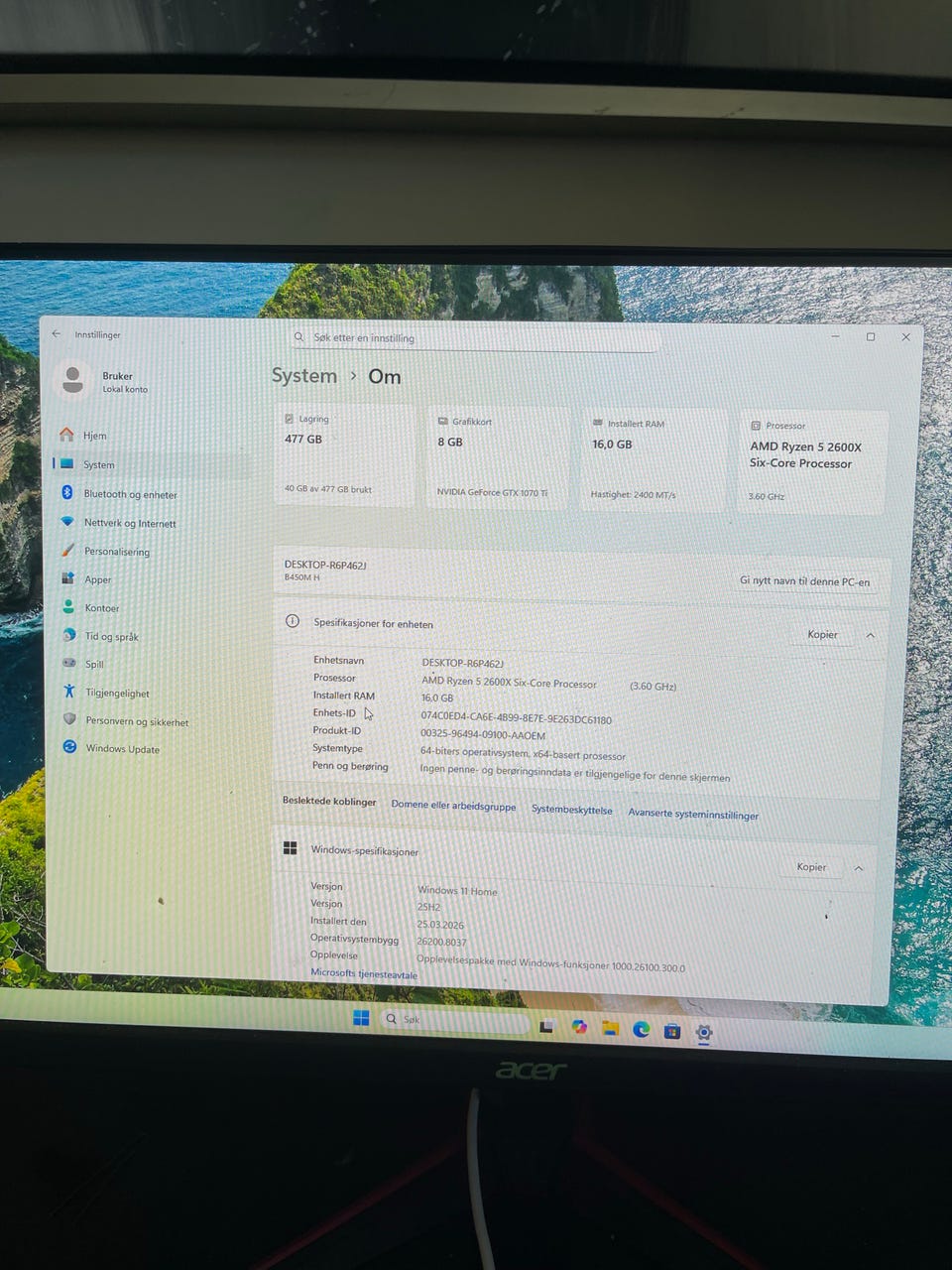Open Domene eller arbeidsgruppe link

[453, 806]
